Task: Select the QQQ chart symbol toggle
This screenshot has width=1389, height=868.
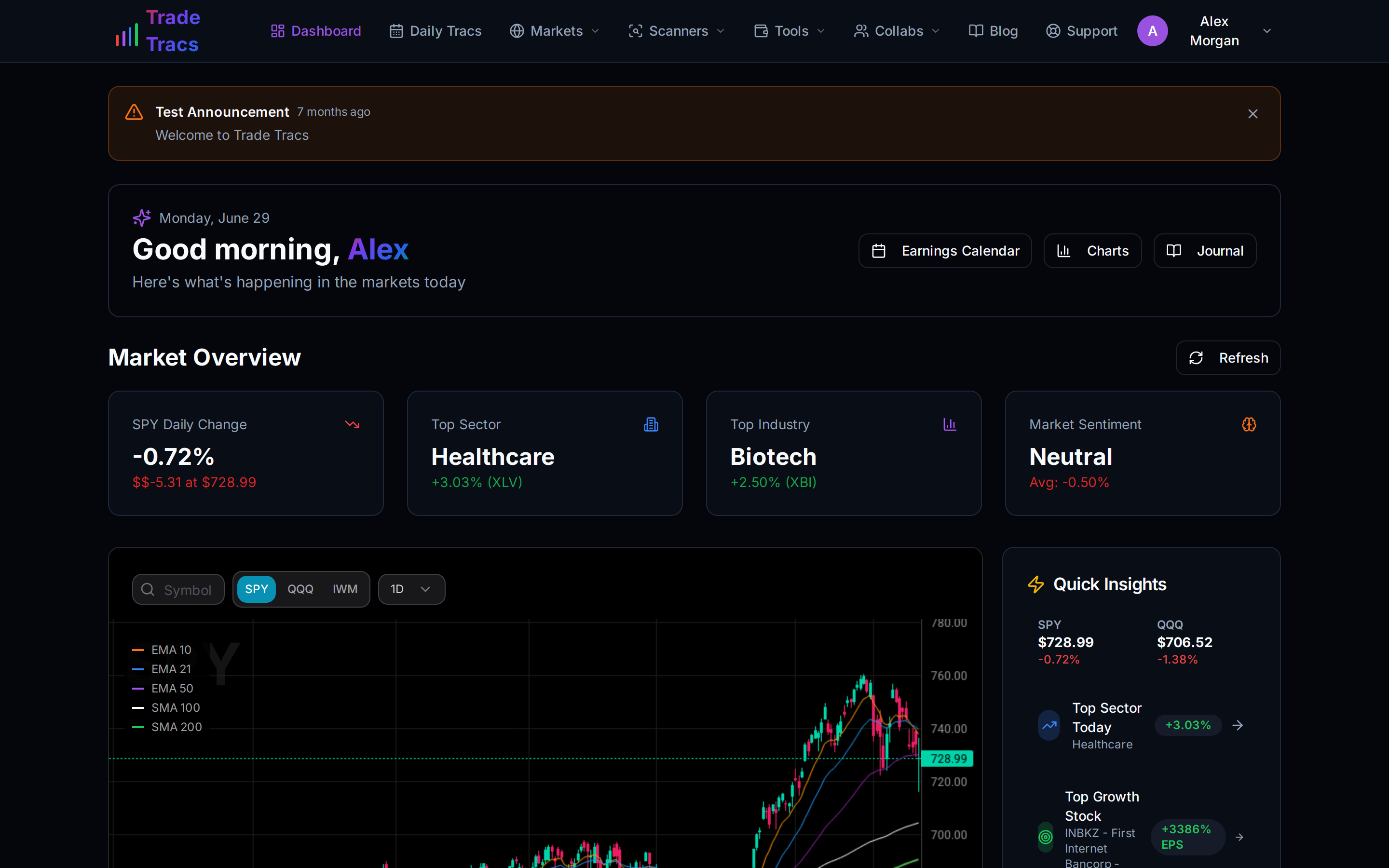Action: pos(300,589)
